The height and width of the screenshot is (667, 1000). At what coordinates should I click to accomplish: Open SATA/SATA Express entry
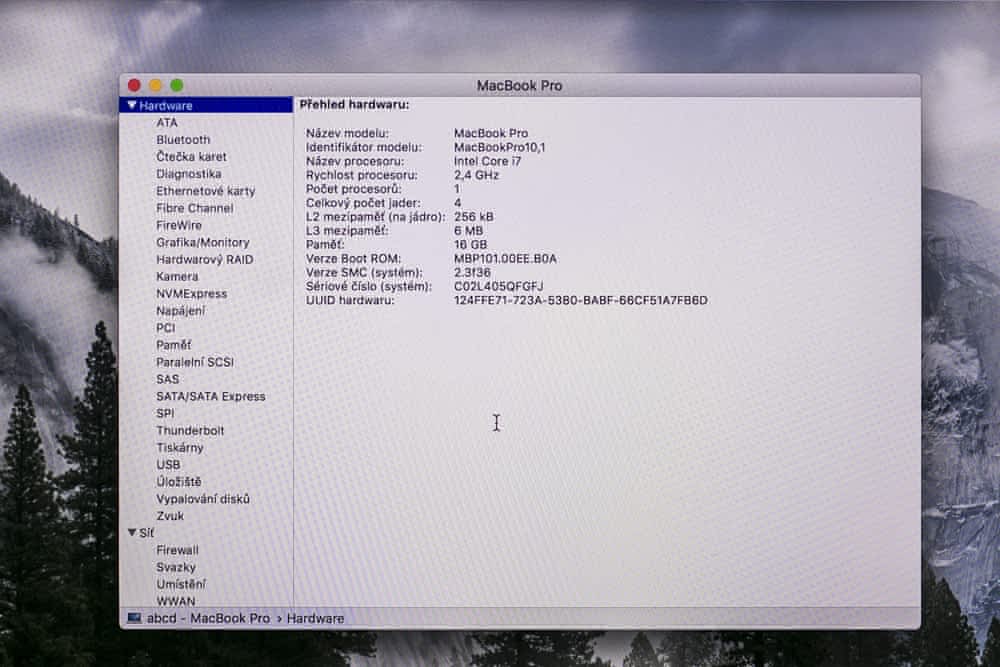pyautogui.click(x=210, y=397)
